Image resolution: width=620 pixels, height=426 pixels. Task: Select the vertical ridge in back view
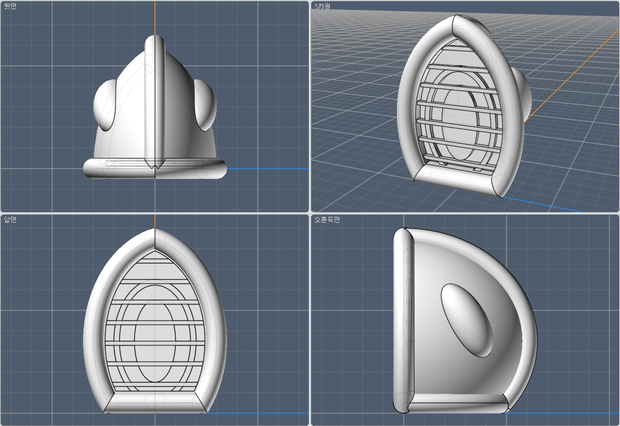[x=155, y=102]
